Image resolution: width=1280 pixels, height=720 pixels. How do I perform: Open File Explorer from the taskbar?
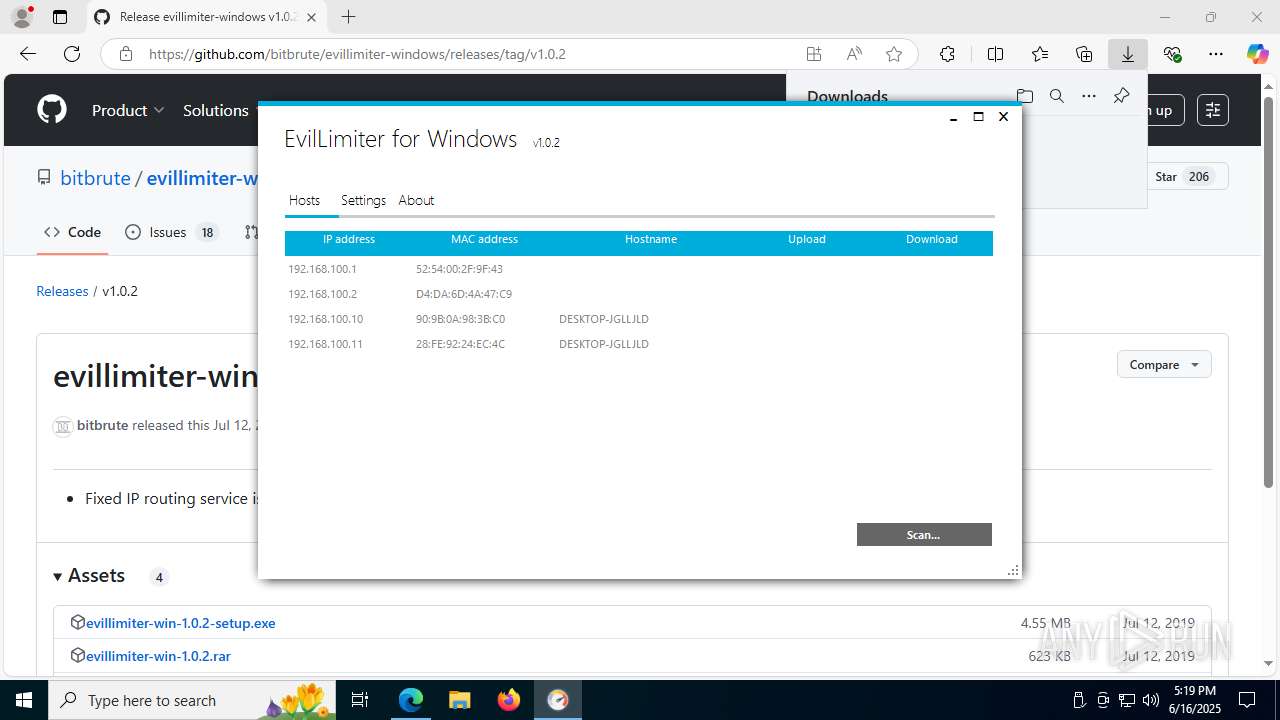coord(459,700)
